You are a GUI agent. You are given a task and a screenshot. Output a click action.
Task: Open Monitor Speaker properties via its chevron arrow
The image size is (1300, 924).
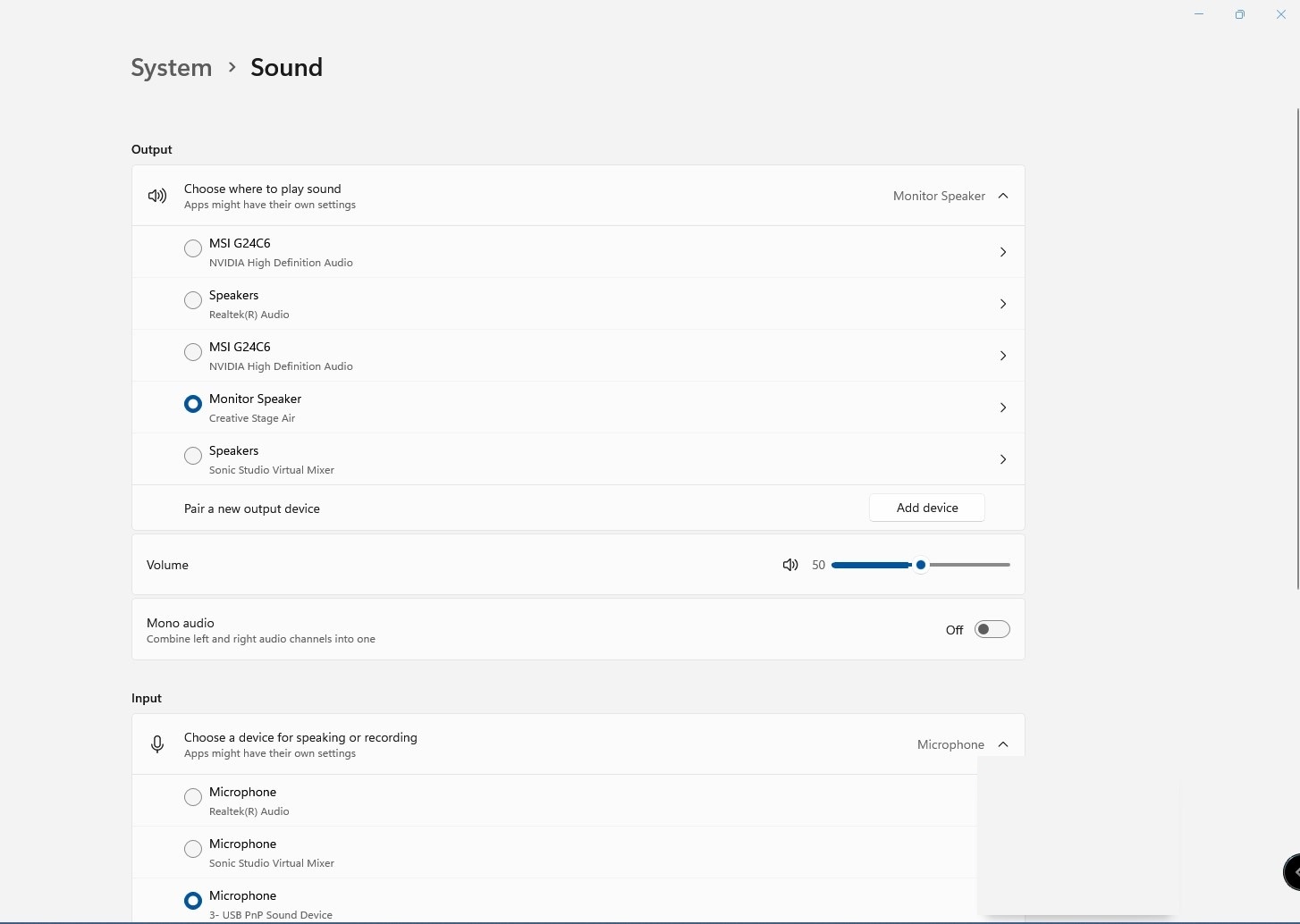coord(1003,407)
